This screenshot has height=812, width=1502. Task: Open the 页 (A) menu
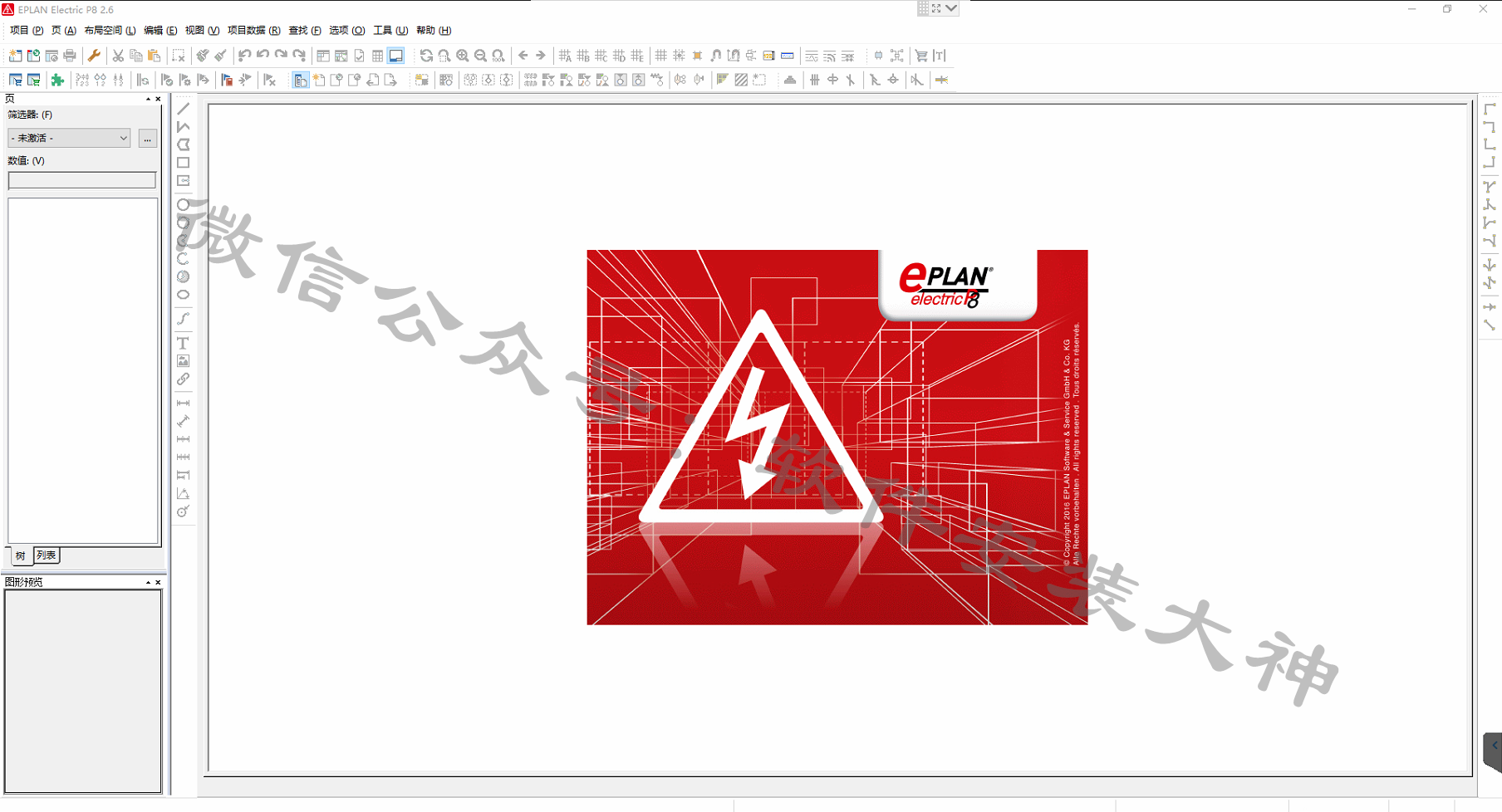coord(64,31)
